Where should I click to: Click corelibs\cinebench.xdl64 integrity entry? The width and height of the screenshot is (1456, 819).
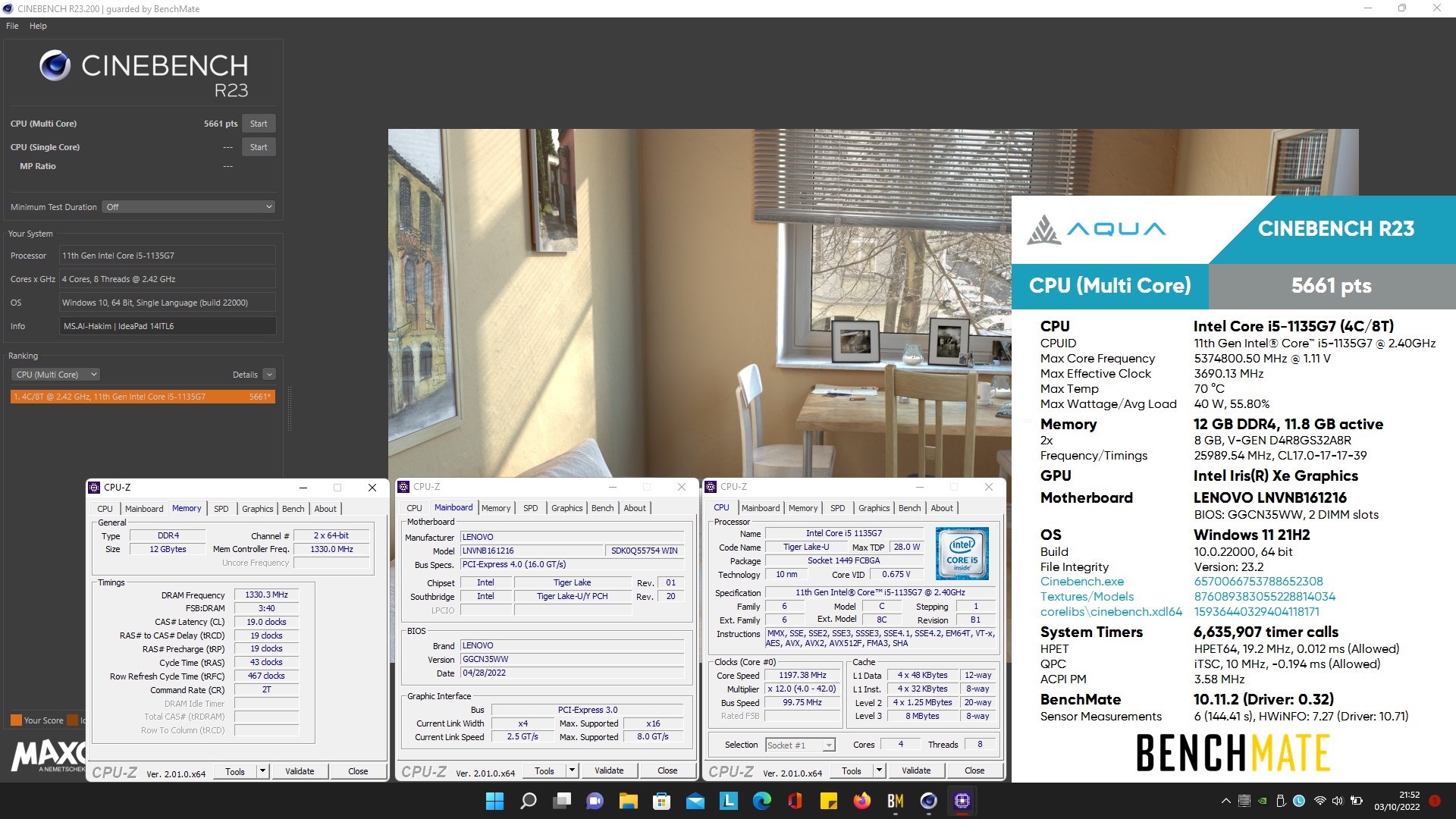[x=1111, y=612]
